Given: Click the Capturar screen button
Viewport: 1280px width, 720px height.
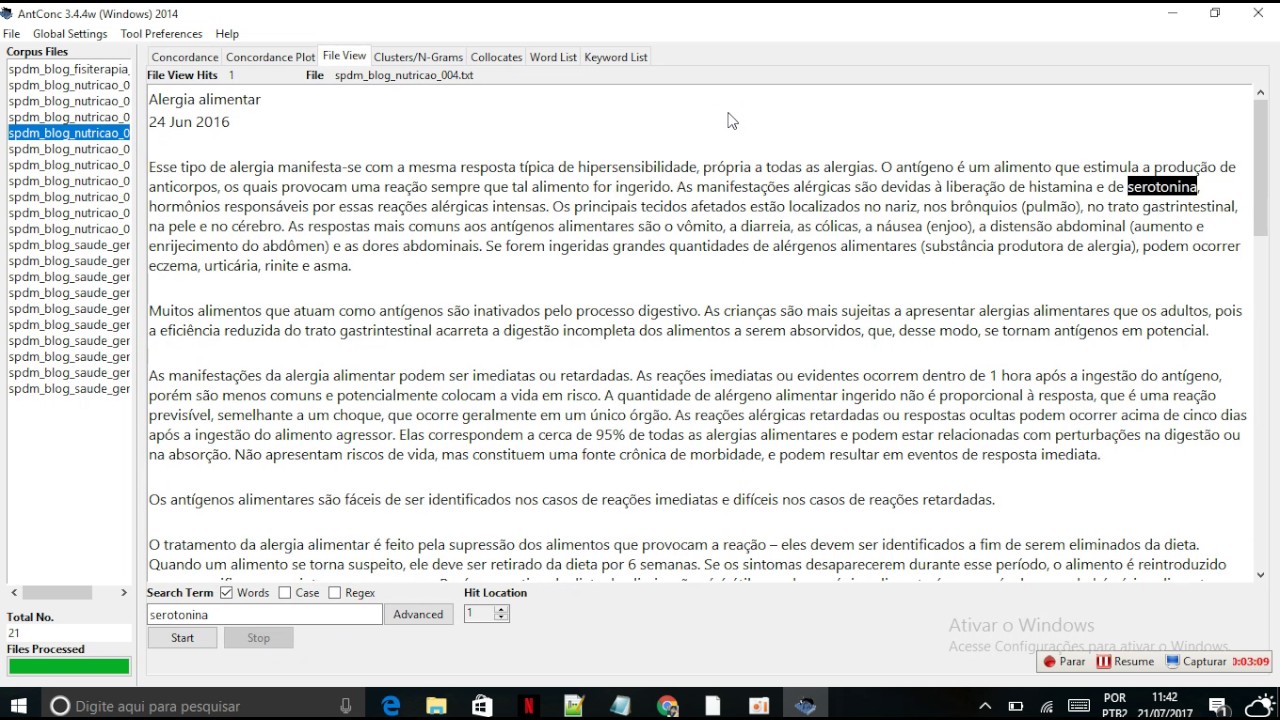Looking at the screenshot, I should [1197, 661].
